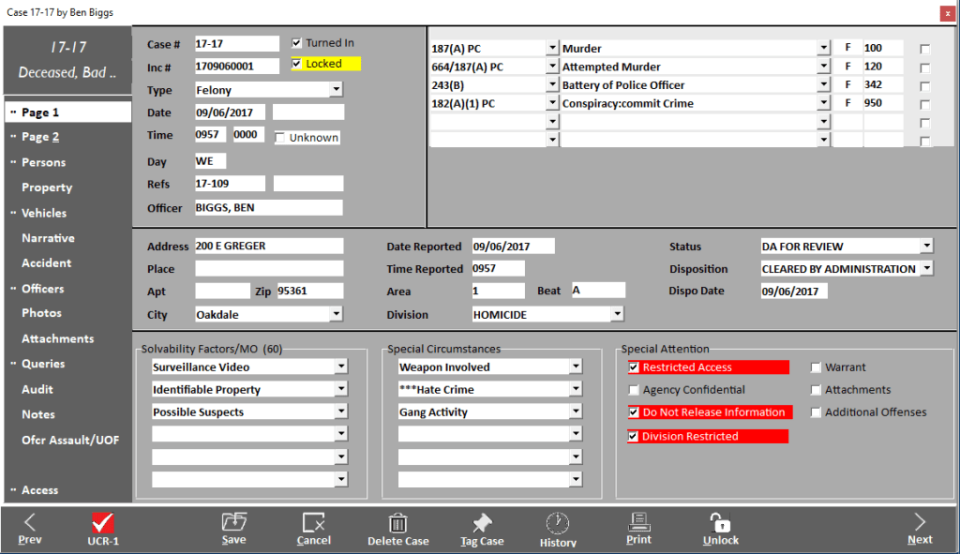Expand the Attempted Murder description dropdown

click(823, 67)
